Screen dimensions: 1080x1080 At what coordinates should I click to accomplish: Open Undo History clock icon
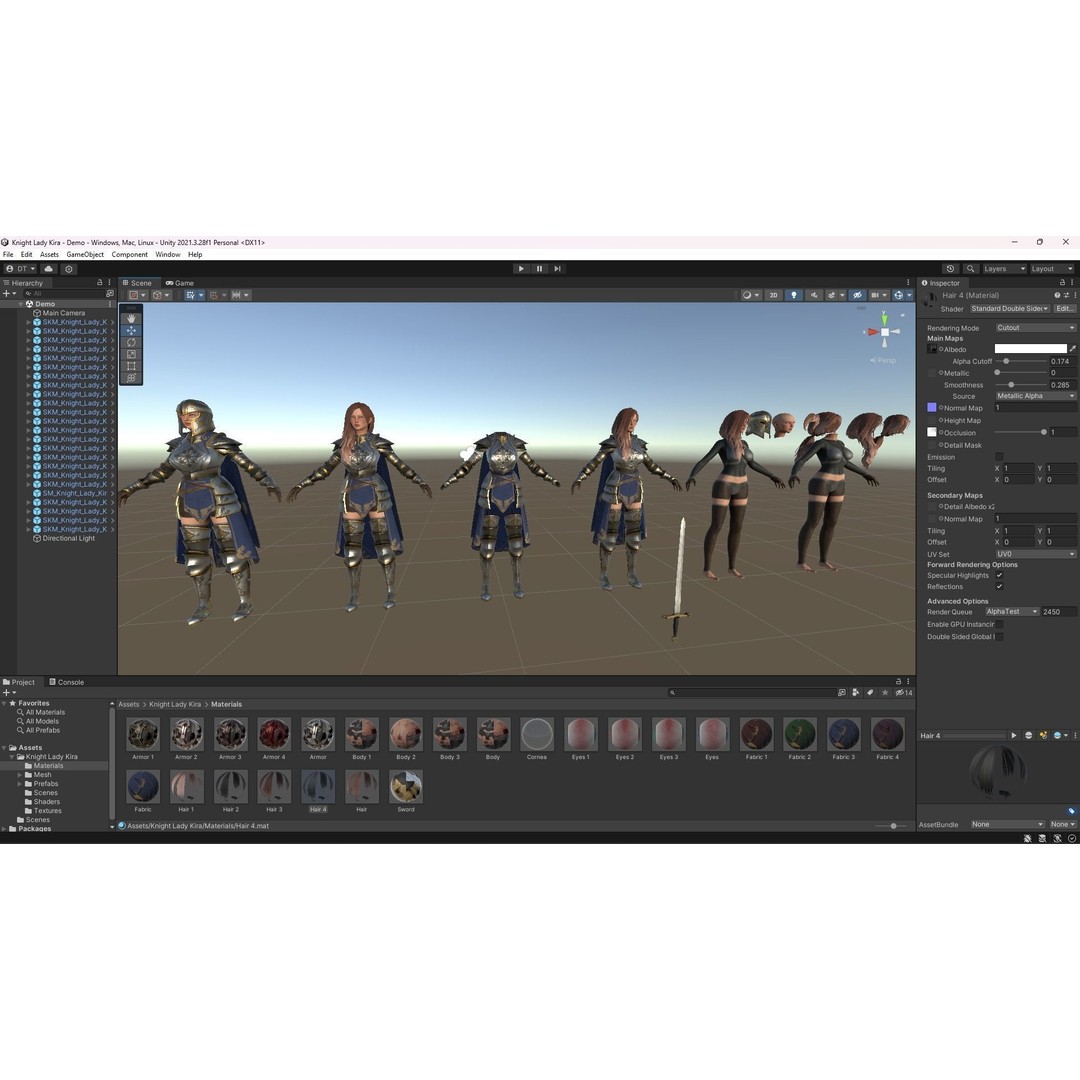pos(951,269)
